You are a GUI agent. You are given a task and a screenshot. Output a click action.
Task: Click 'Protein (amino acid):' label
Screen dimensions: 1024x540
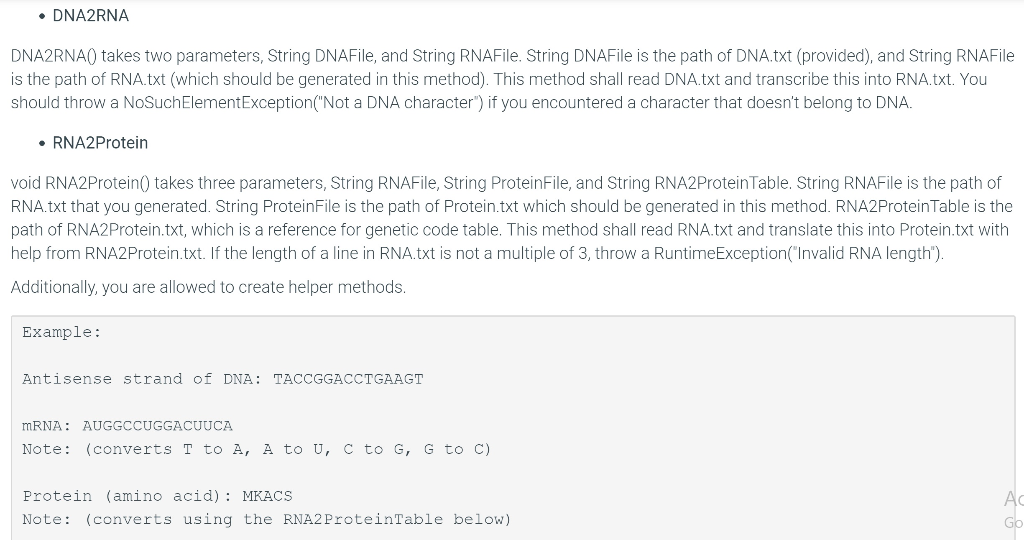(x=127, y=496)
